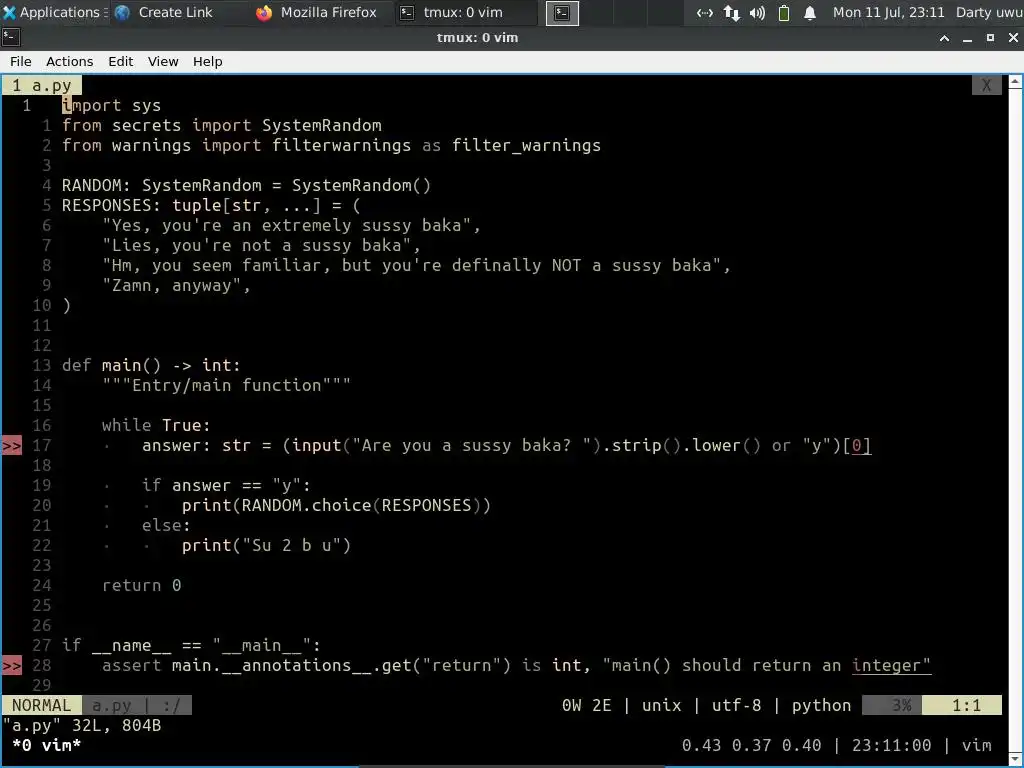Open the Help menu
1024x768 pixels.
(207, 61)
